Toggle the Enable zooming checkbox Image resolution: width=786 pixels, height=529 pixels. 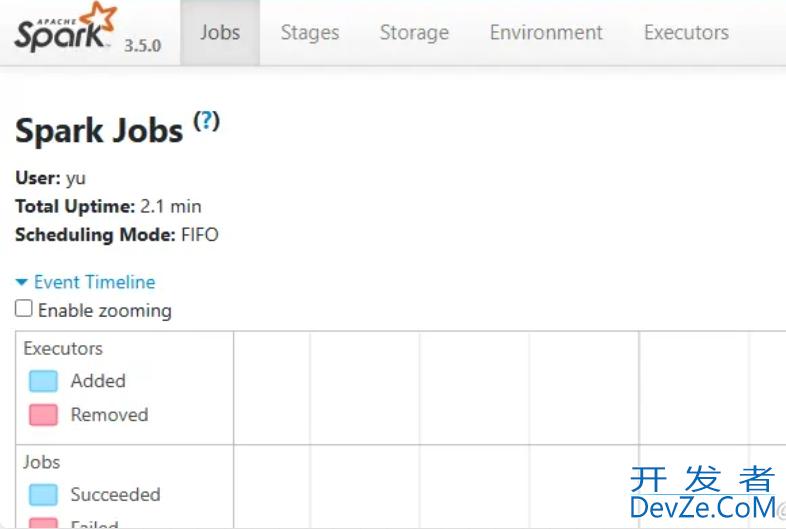pyautogui.click(x=24, y=308)
